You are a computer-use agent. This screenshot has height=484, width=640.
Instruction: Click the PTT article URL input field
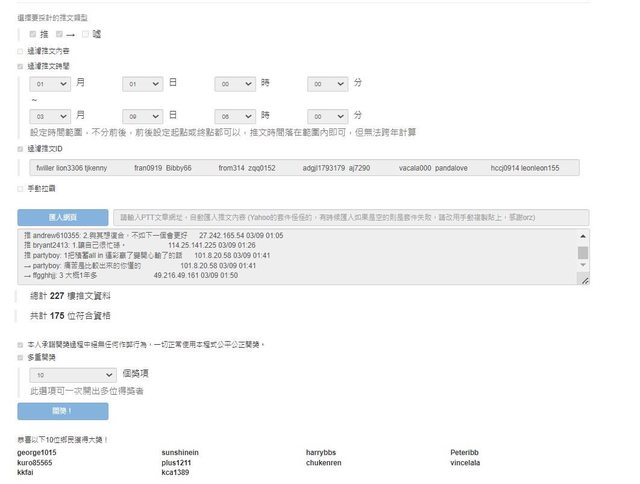coord(351,217)
